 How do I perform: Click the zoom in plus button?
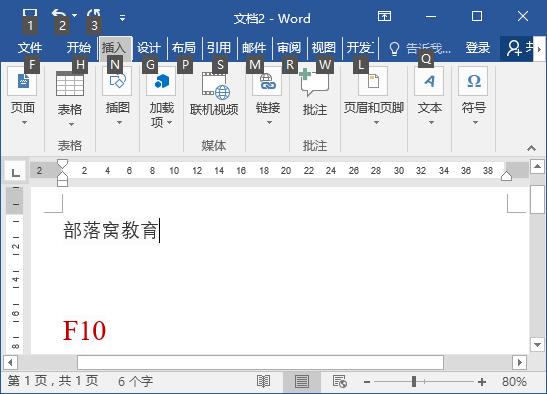[482, 382]
